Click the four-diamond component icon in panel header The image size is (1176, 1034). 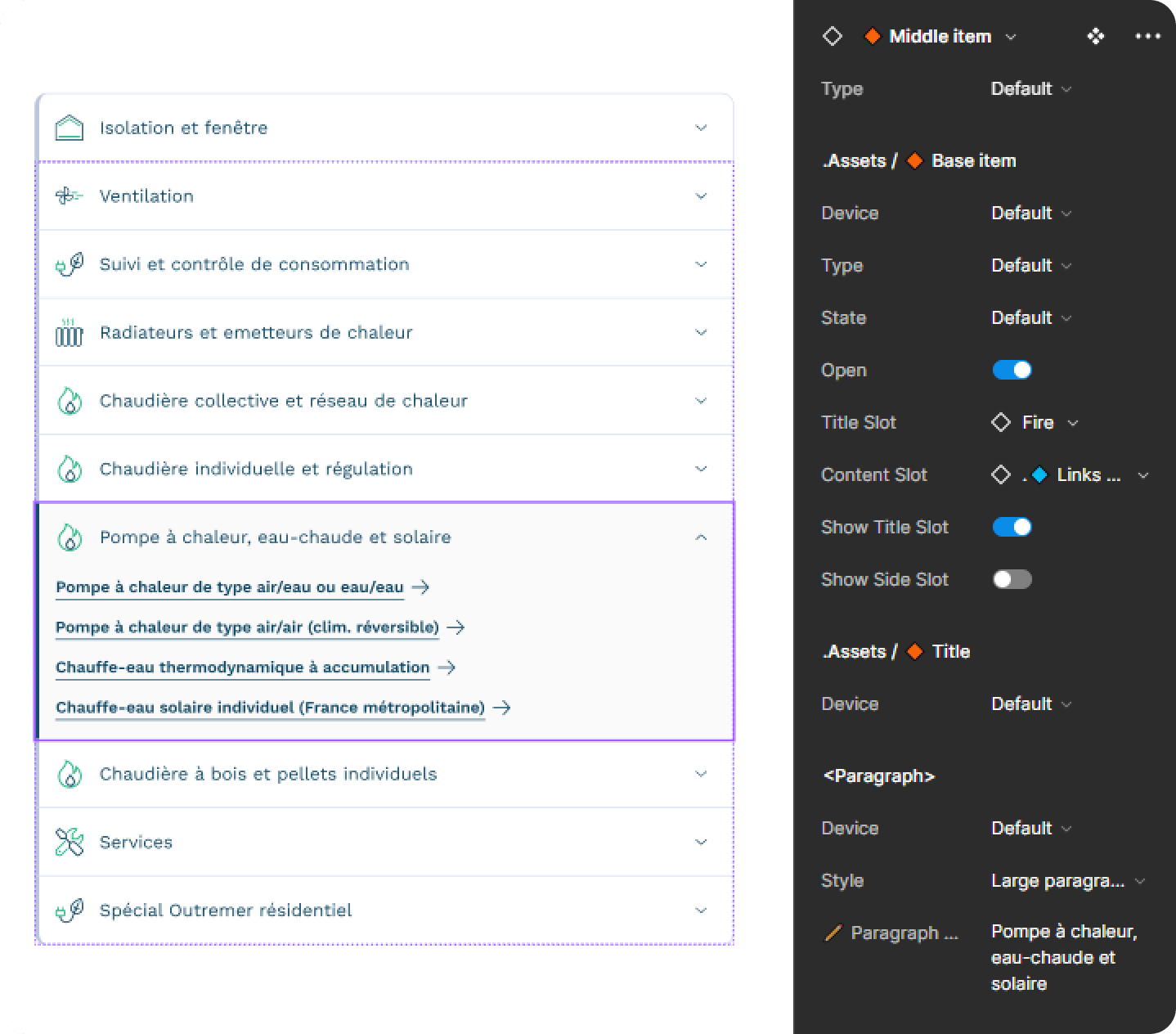click(1095, 36)
